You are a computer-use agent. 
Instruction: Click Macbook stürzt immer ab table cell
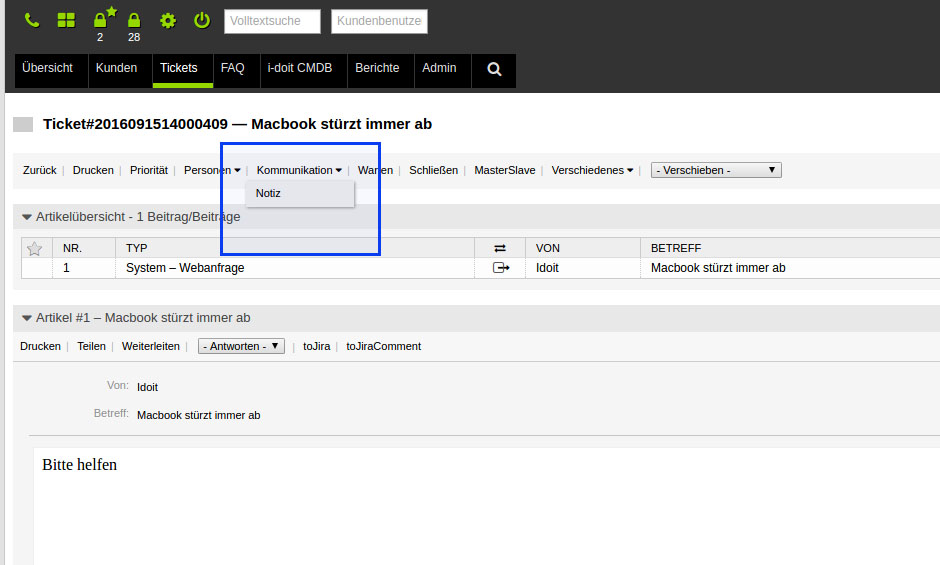point(718,268)
